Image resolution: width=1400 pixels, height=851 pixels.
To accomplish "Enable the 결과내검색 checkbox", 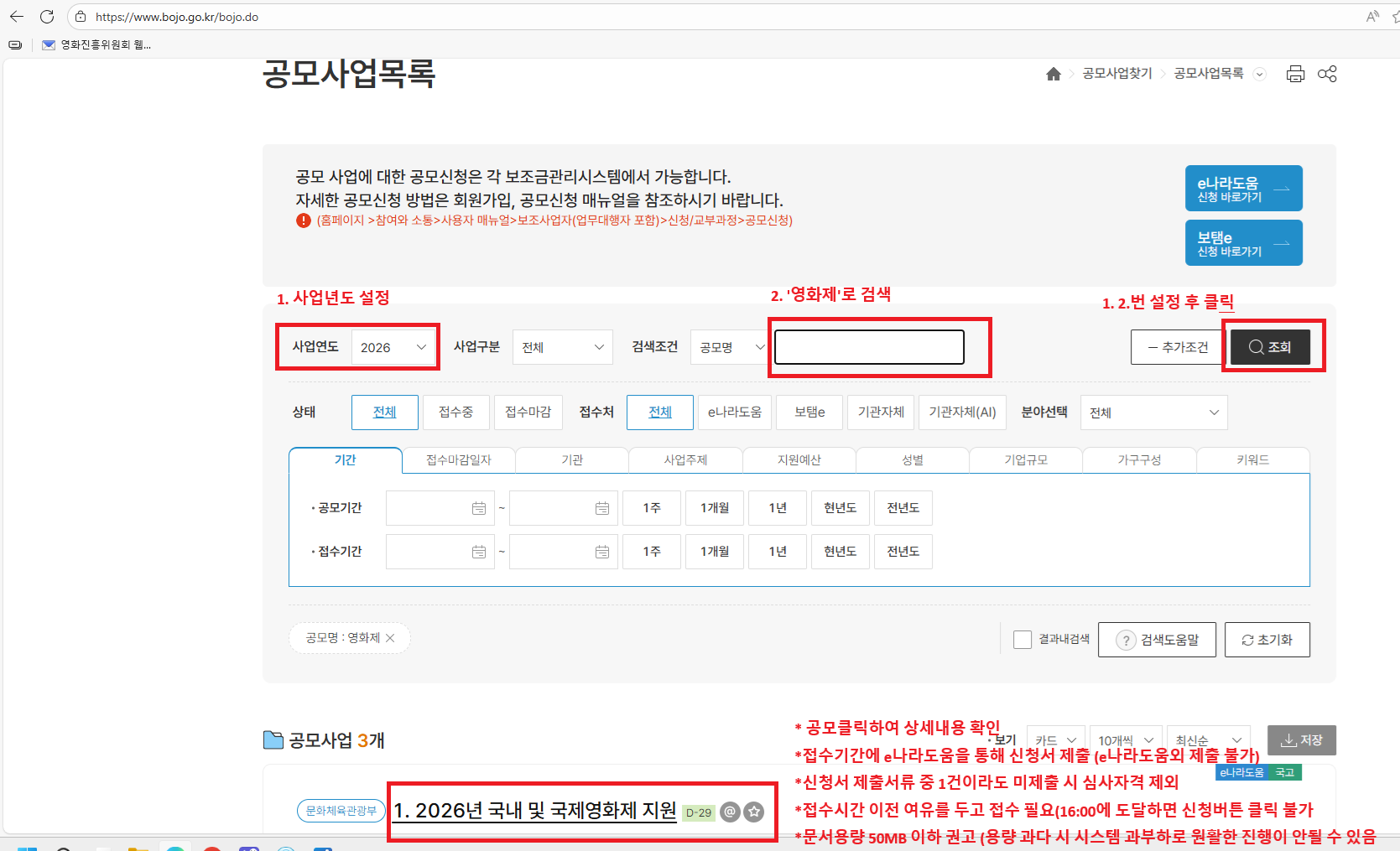I will coord(1022,640).
